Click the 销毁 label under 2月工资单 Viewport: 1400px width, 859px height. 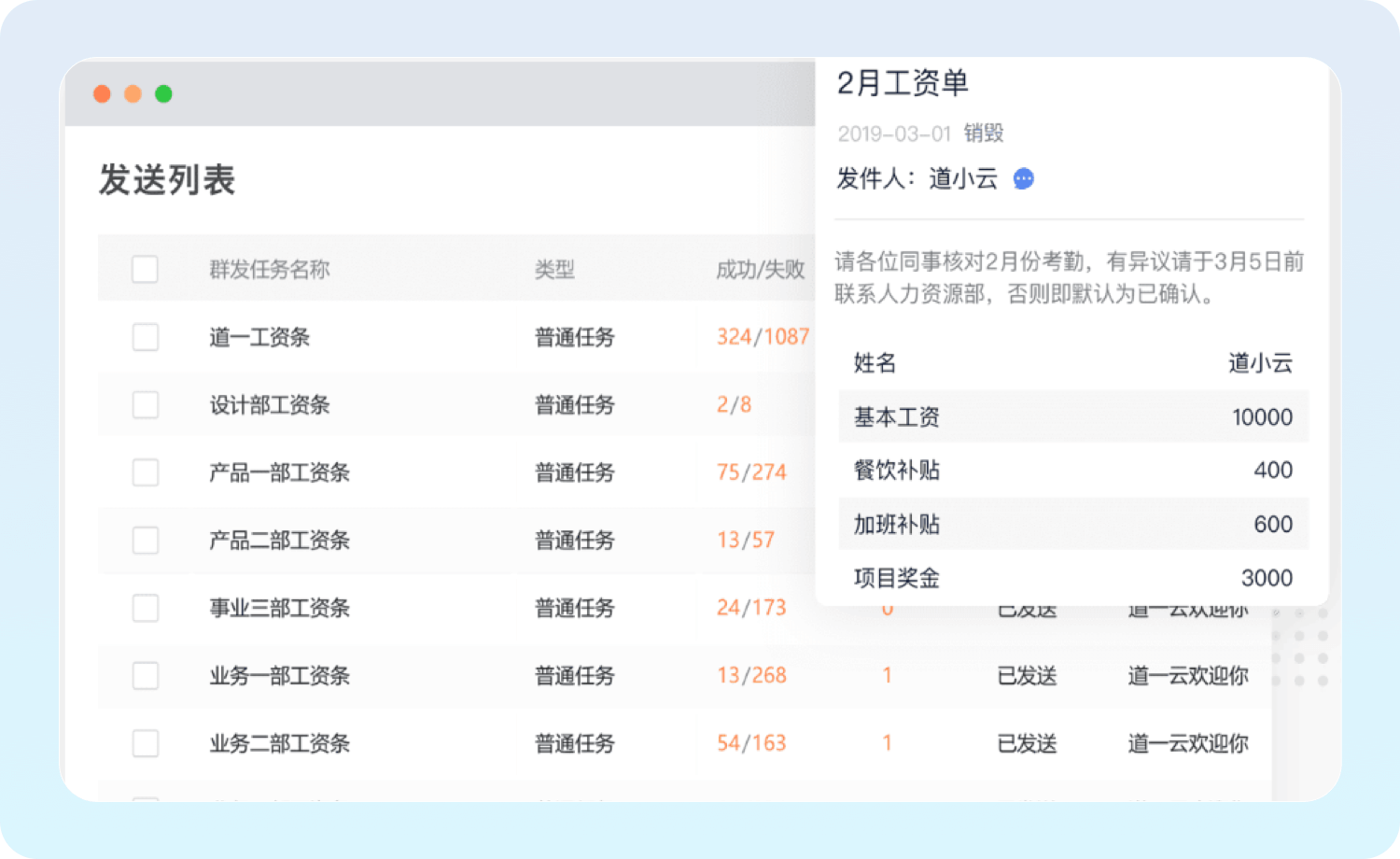point(984,134)
